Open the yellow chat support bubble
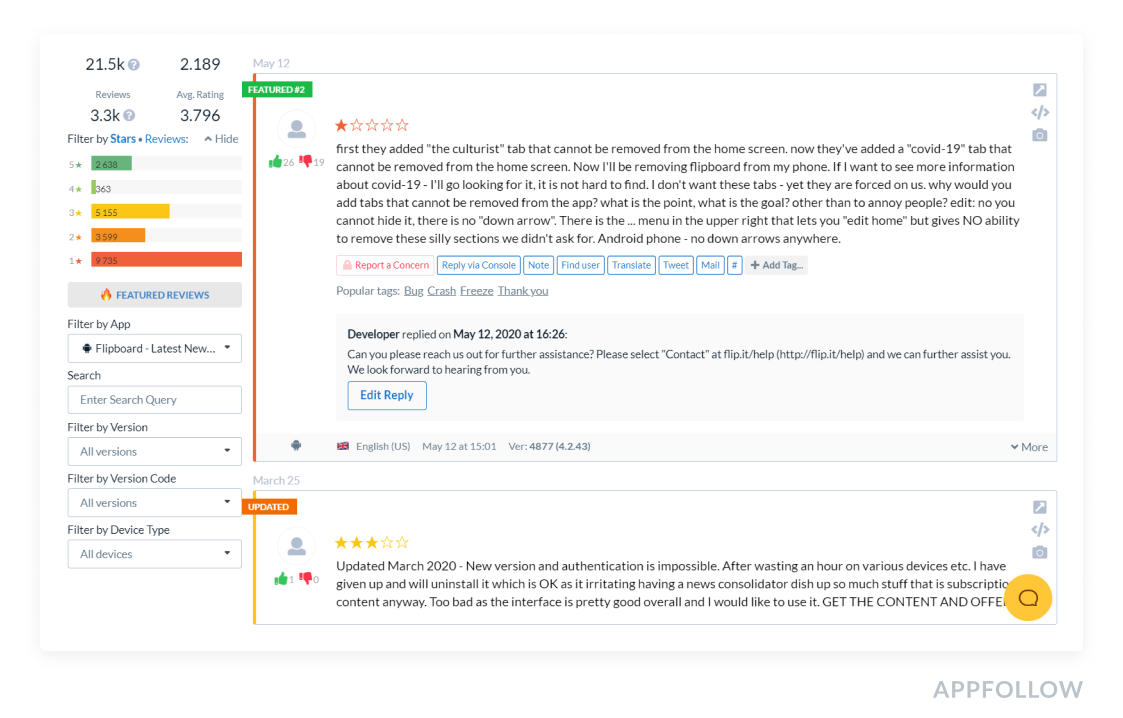This screenshot has width=1123, height=718. click(x=1028, y=598)
